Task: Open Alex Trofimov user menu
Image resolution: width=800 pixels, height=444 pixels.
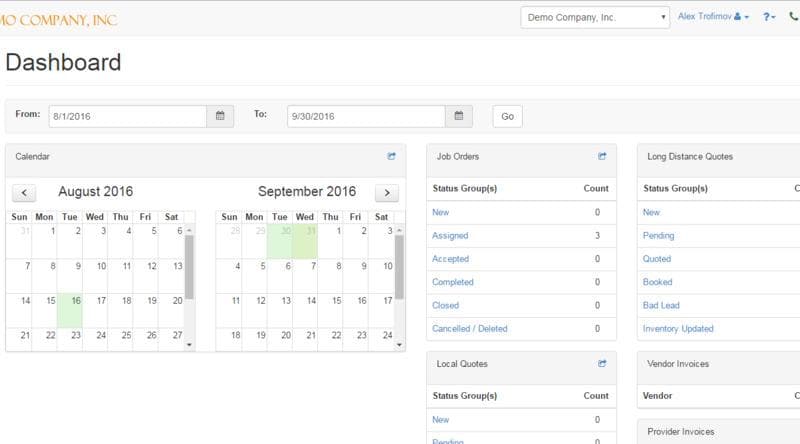Action: [713, 17]
